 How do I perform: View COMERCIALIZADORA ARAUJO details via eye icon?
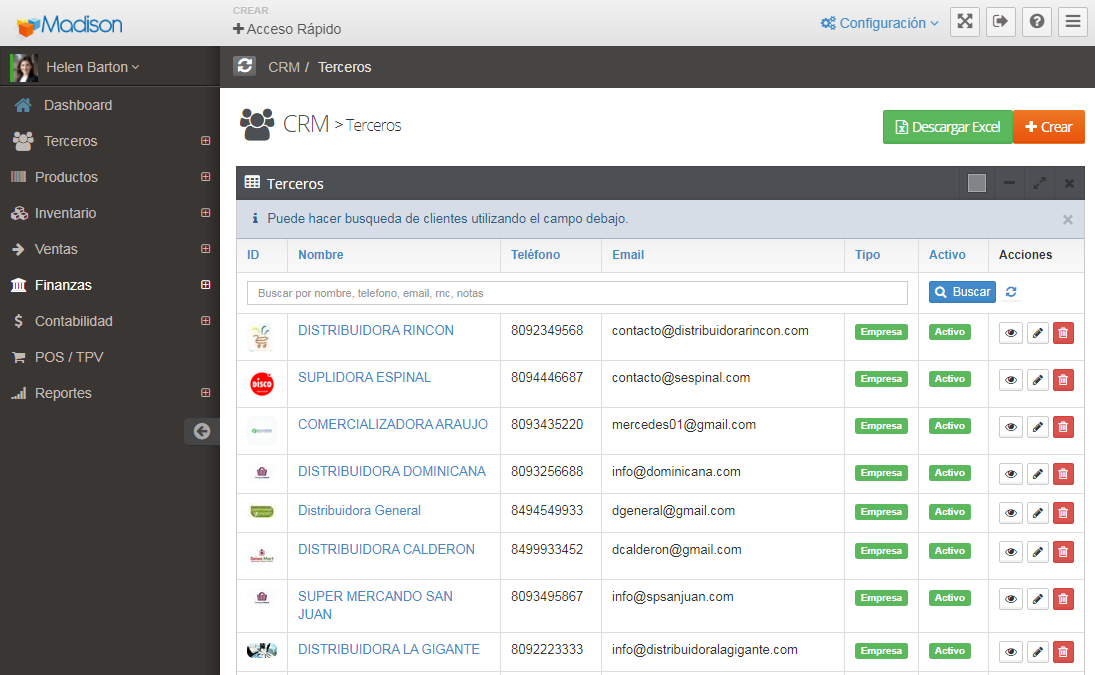[1010, 426]
